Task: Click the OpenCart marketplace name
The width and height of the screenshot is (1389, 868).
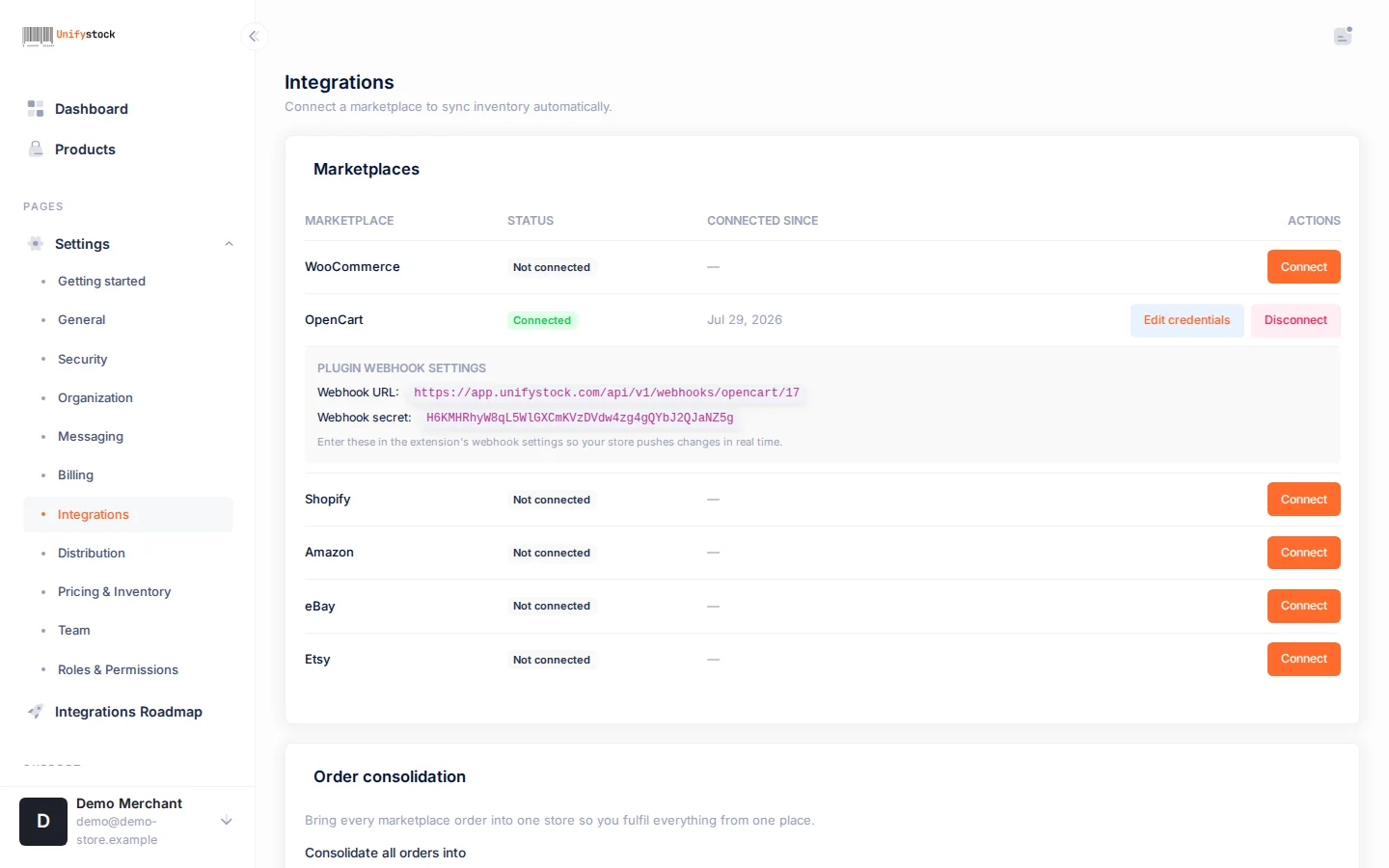Action: coord(334,320)
